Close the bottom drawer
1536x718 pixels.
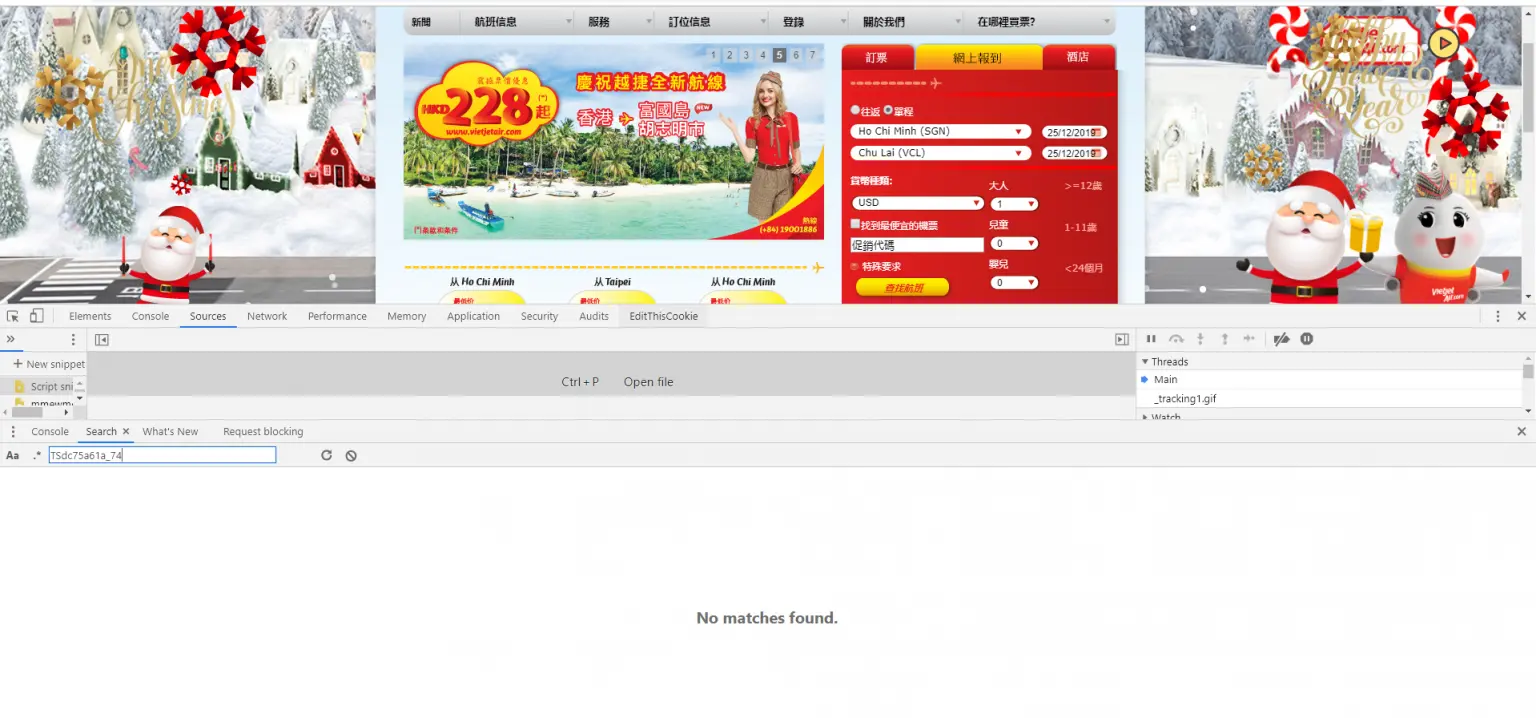point(1522,432)
